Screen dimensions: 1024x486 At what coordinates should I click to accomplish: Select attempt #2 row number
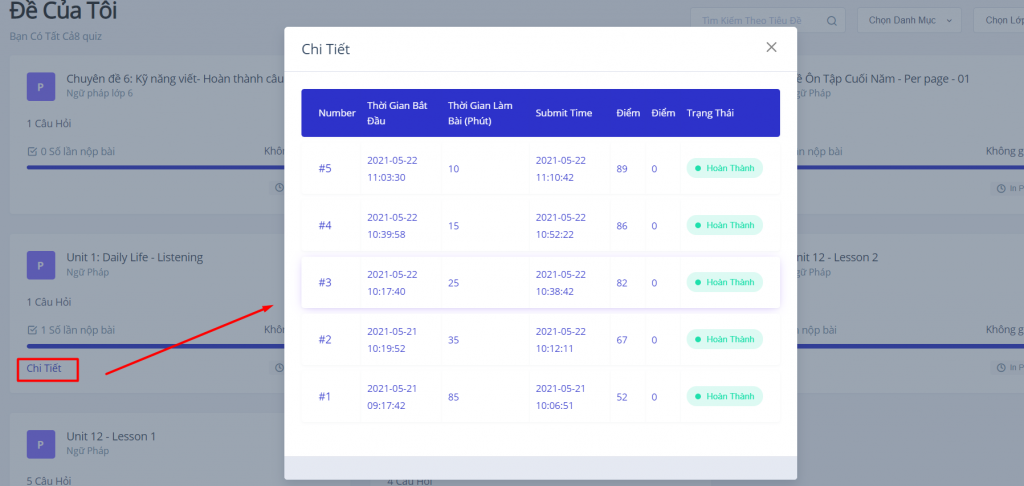click(325, 339)
